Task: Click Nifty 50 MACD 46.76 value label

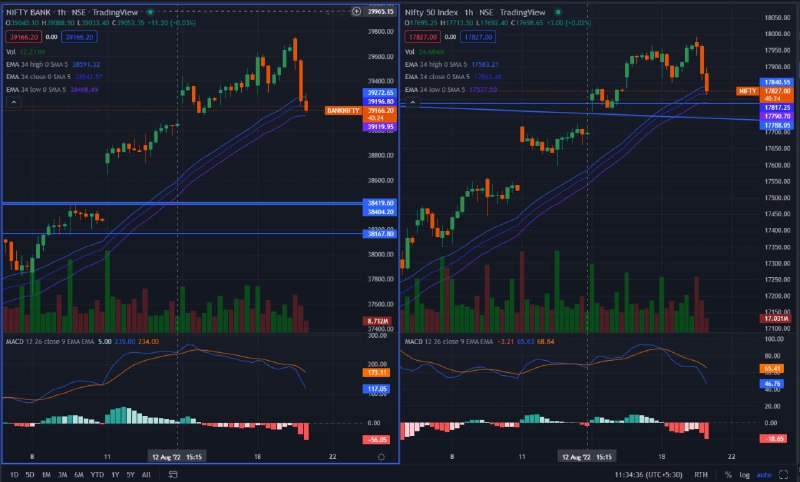Action: tap(772, 384)
